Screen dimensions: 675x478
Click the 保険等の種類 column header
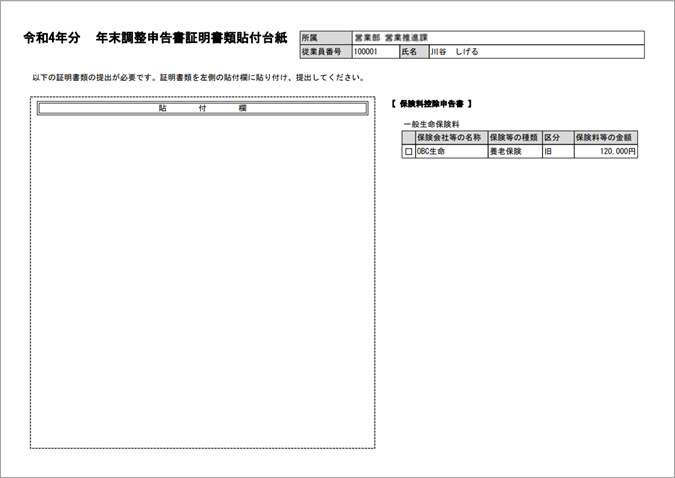[x=515, y=138]
